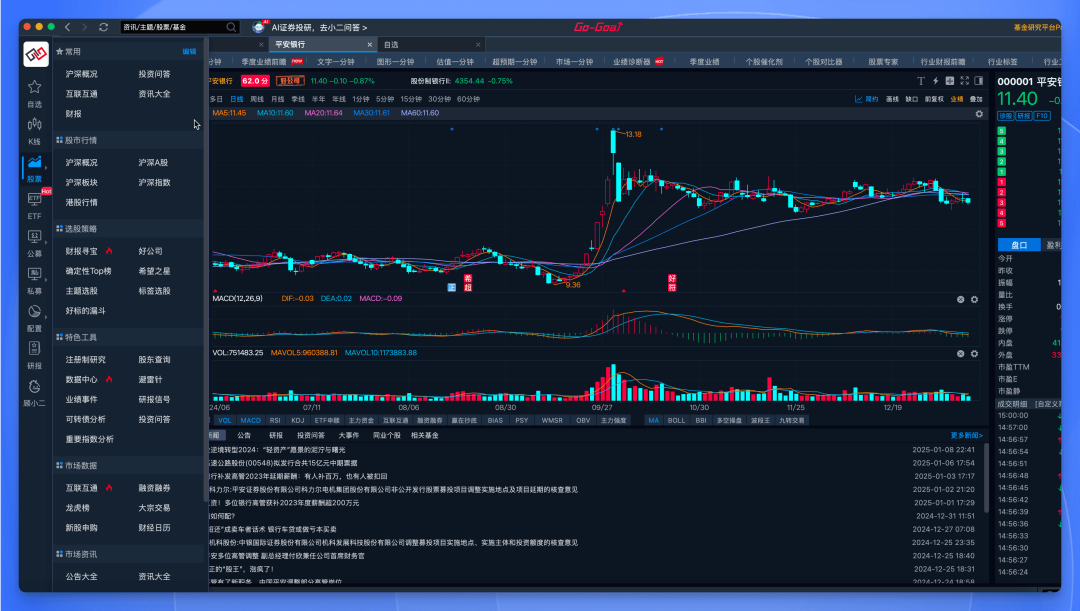Toggle the RSI indicator button
The width and height of the screenshot is (1080, 611).
[x=275, y=420]
